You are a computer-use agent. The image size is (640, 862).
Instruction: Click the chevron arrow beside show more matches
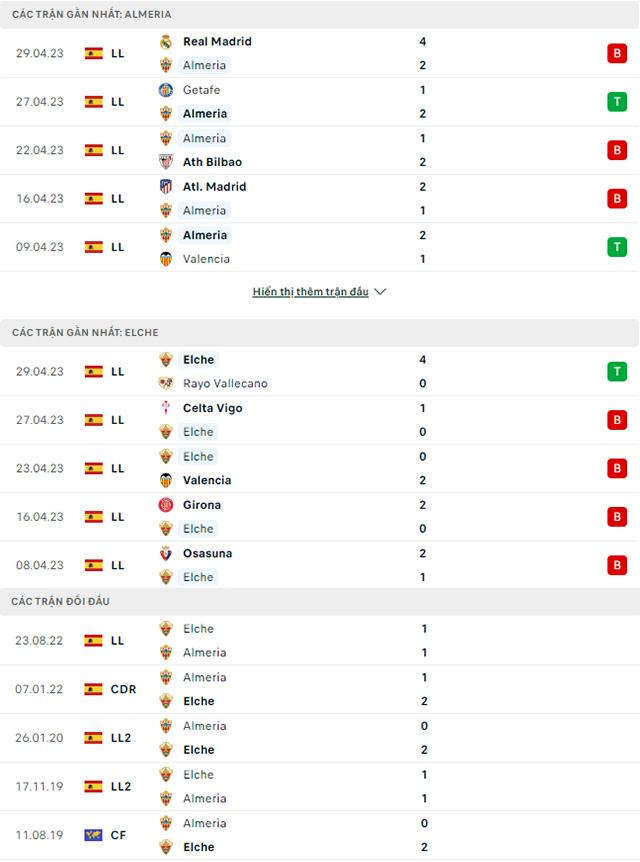(x=380, y=291)
